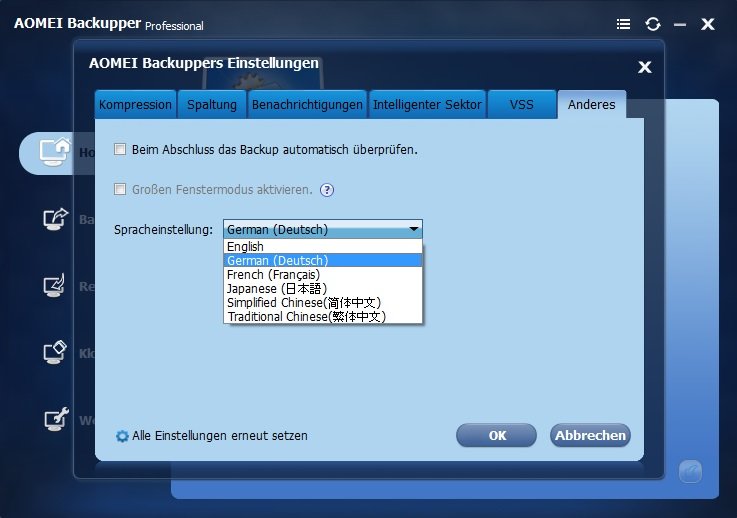The image size is (737, 518).
Task: Switch to the VSS tab
Action: coord(522,104)
